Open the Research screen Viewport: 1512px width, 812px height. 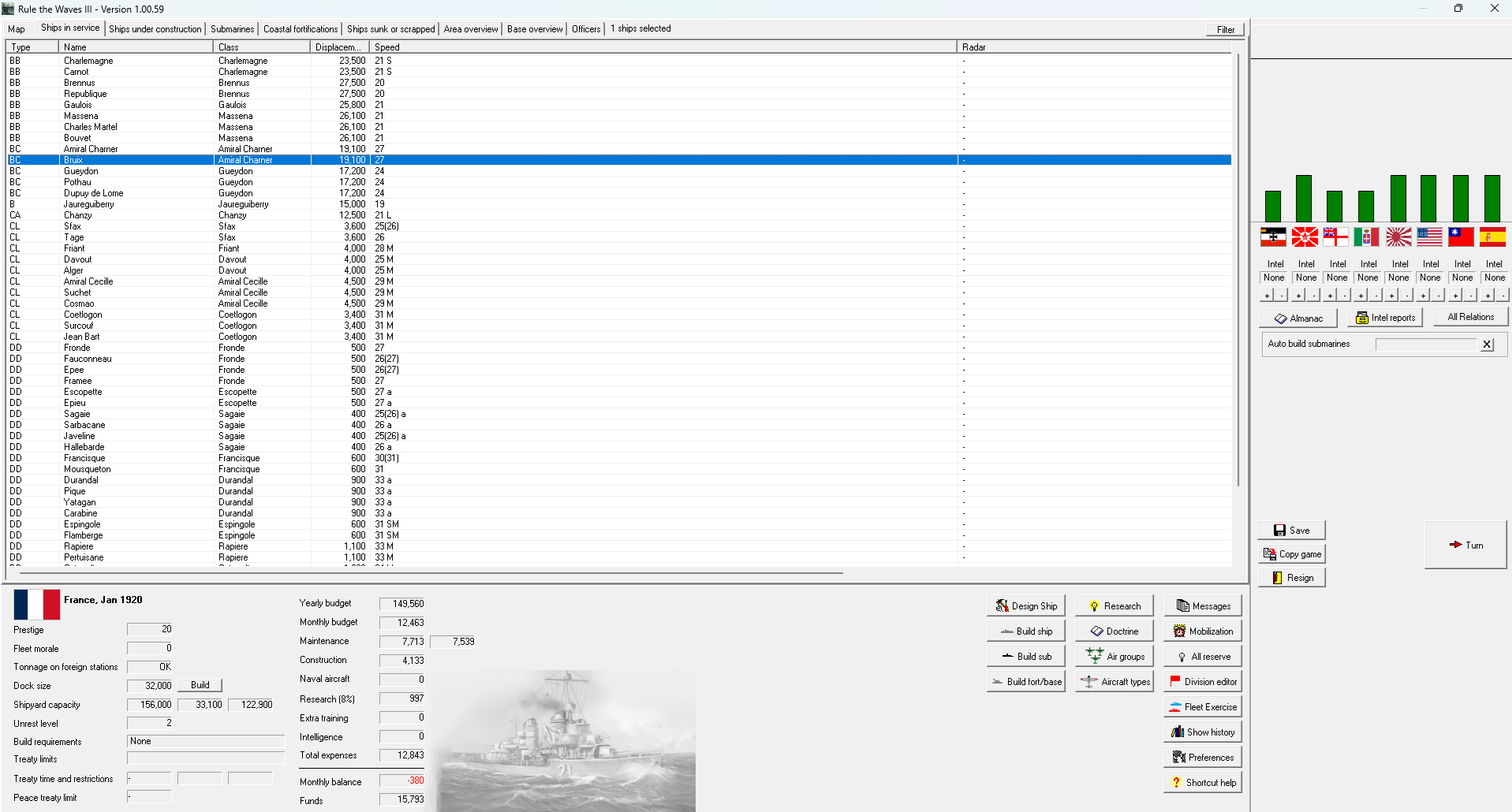point(1114,605)
